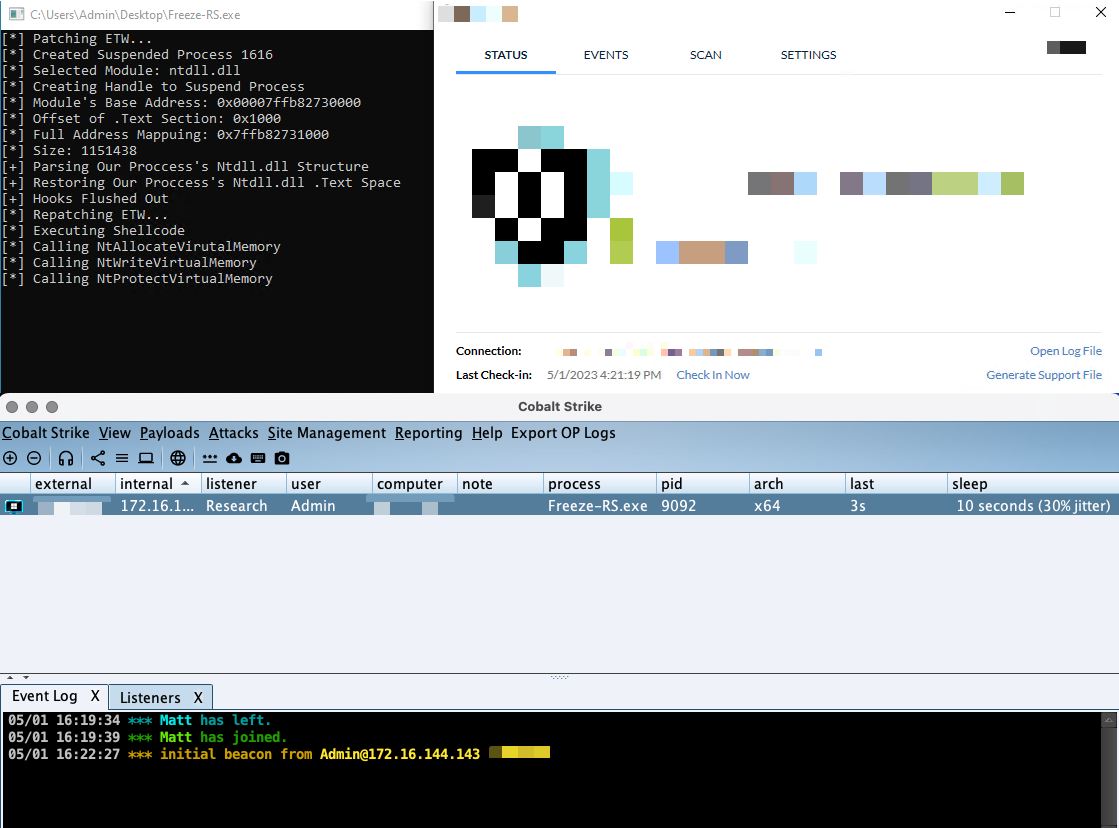Show session table list icon
Screen dimensions: 1119x828
(122, 458)
